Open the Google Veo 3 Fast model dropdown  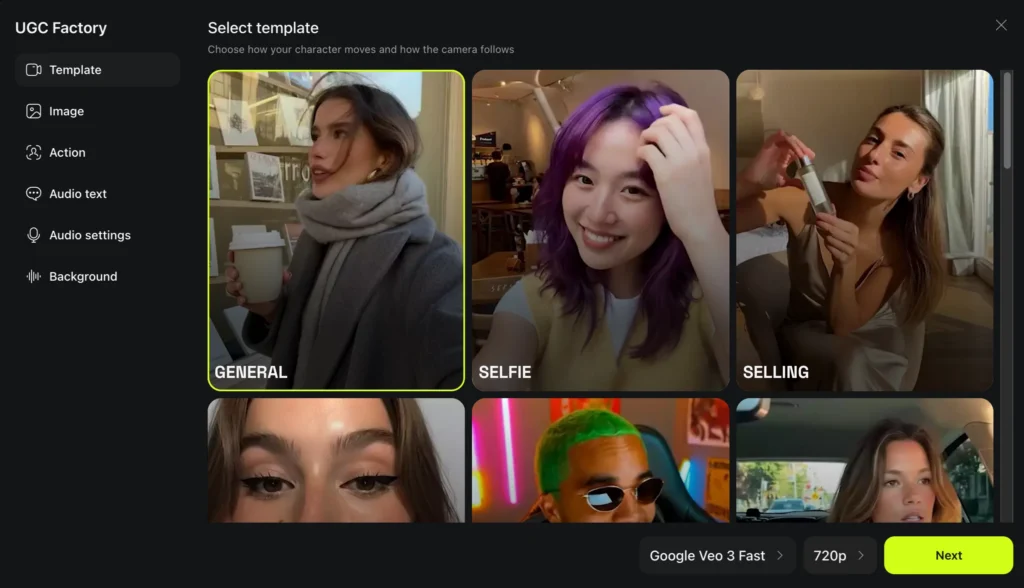(717, 556)
